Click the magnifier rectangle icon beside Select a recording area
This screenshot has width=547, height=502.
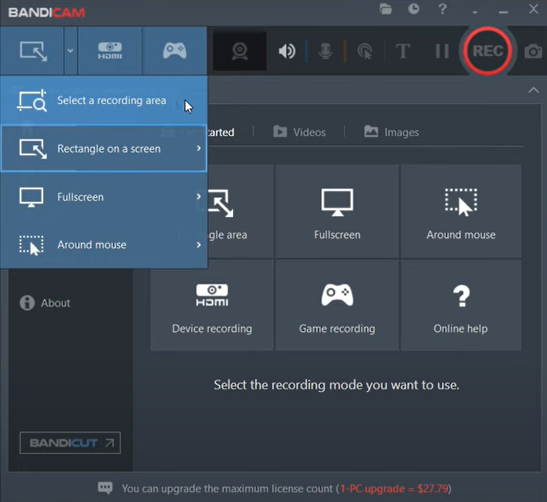click(32, 100)
